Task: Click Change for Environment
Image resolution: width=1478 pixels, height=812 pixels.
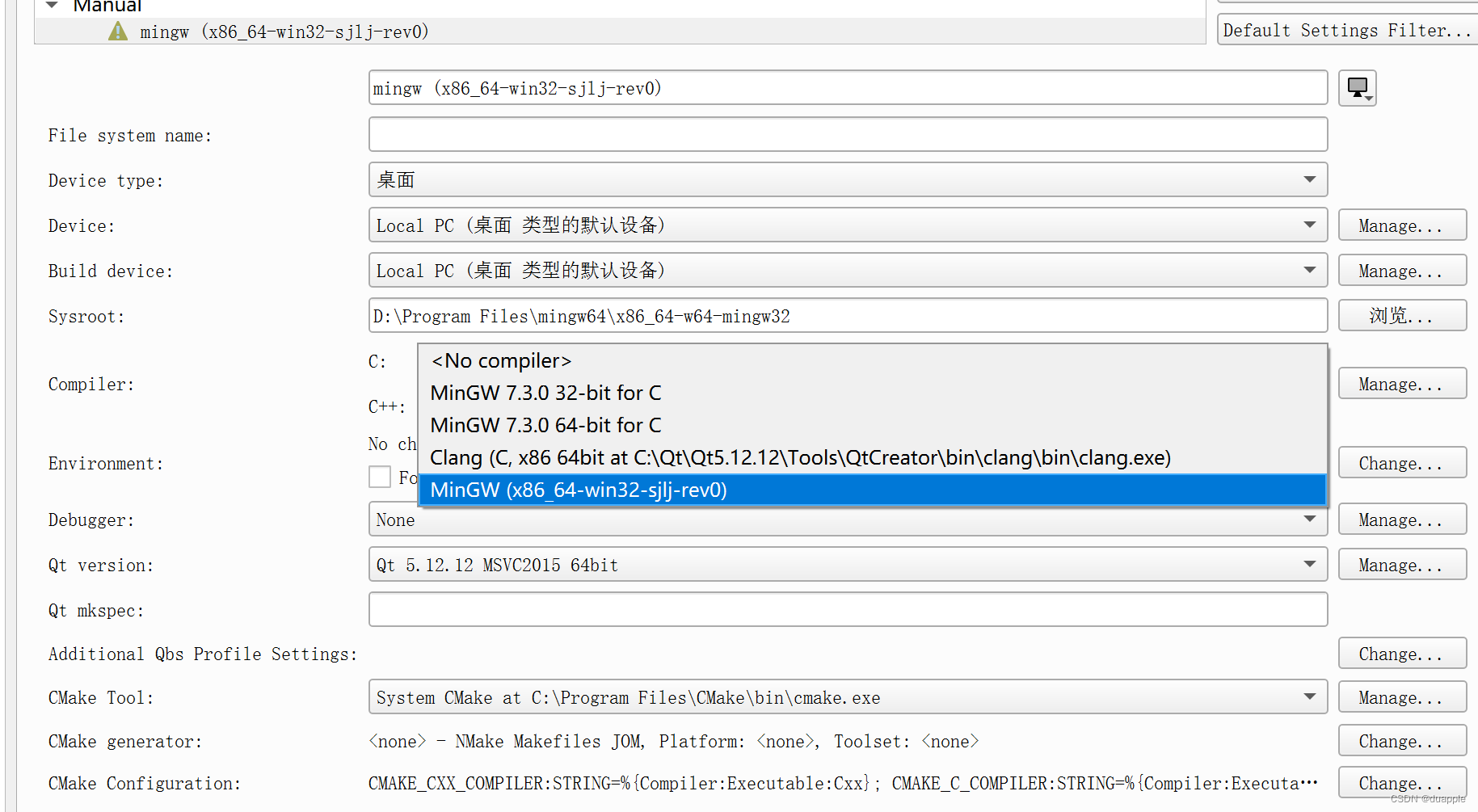Action: [1402, 463]
